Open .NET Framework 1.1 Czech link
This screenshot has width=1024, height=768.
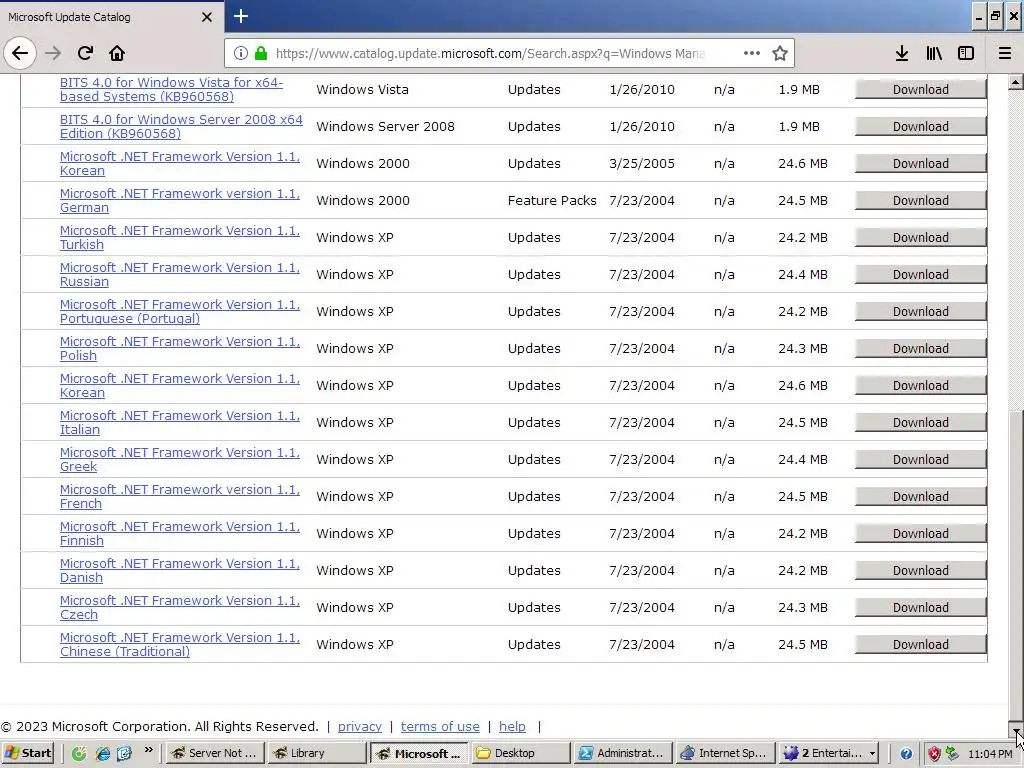click(x=180, y=607)
